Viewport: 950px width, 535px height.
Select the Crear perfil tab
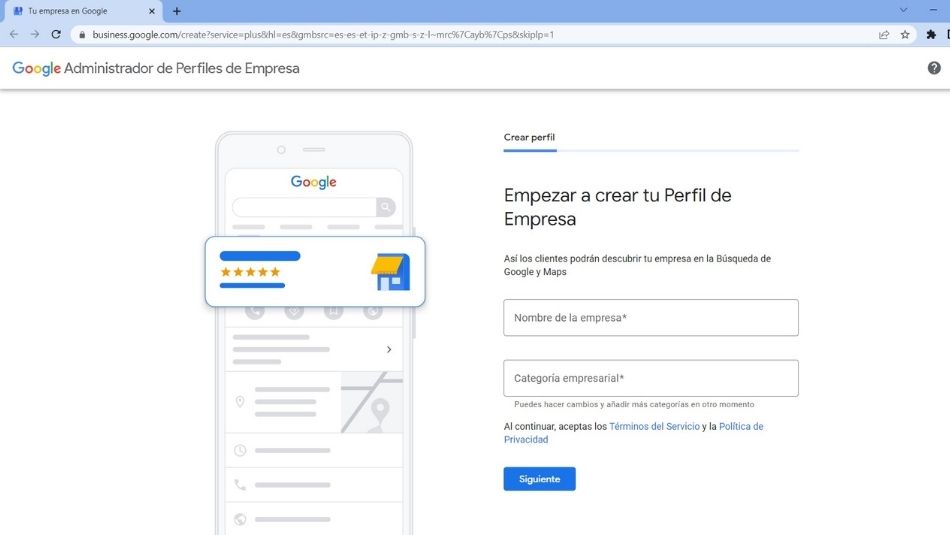[x=529, y=138]
